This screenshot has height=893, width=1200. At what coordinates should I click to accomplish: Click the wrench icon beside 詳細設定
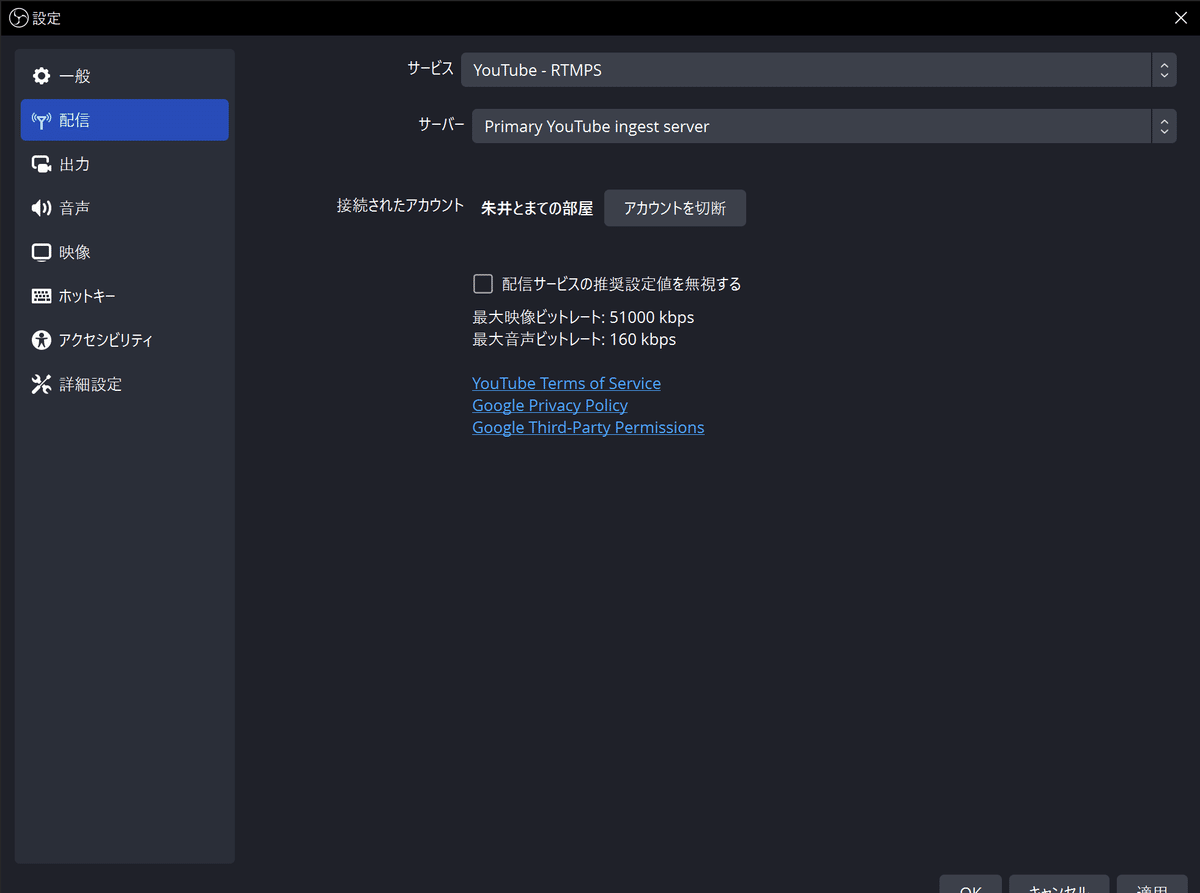(41, 384)
